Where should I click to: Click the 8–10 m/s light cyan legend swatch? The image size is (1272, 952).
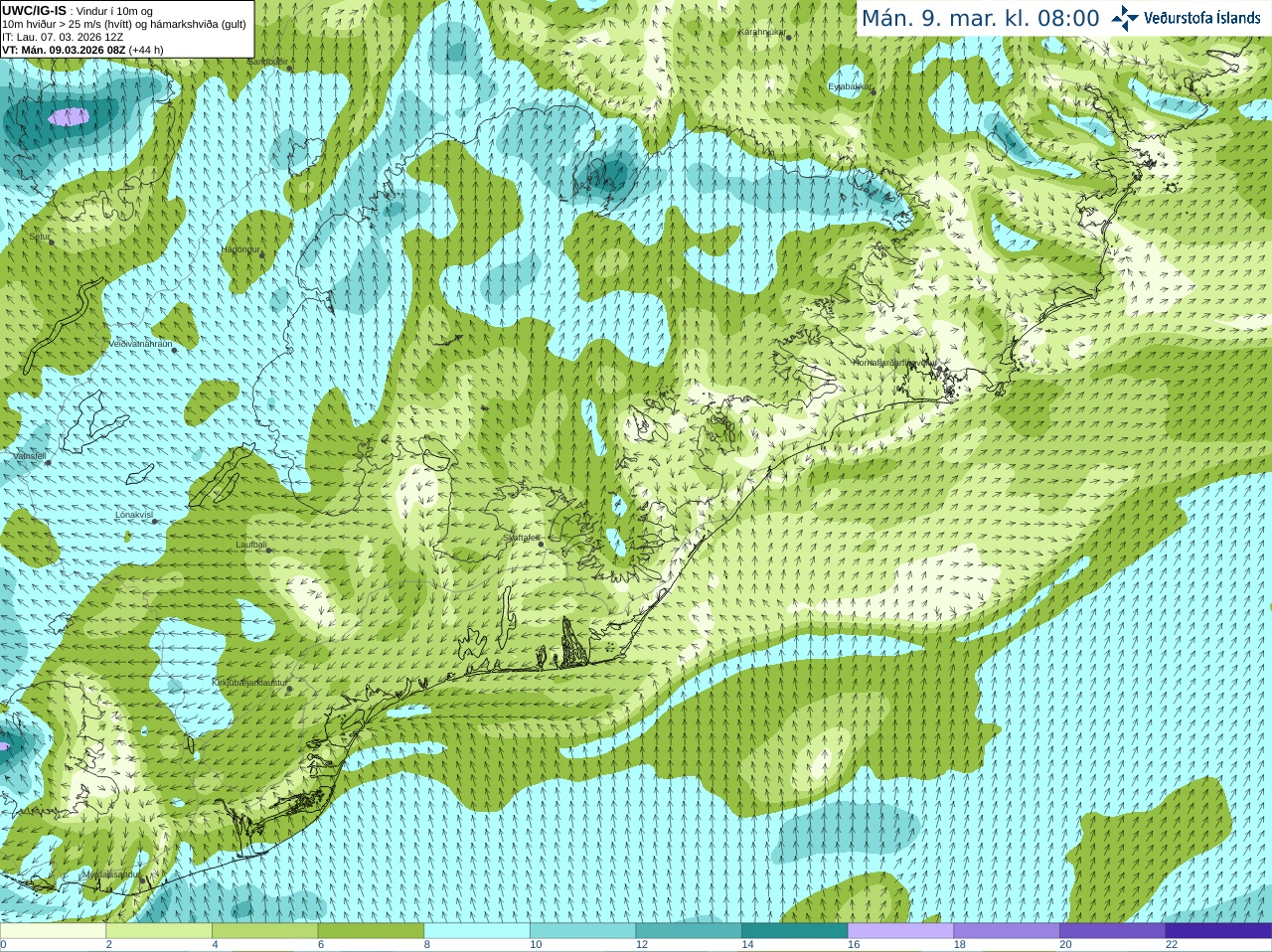coord(477,931)
